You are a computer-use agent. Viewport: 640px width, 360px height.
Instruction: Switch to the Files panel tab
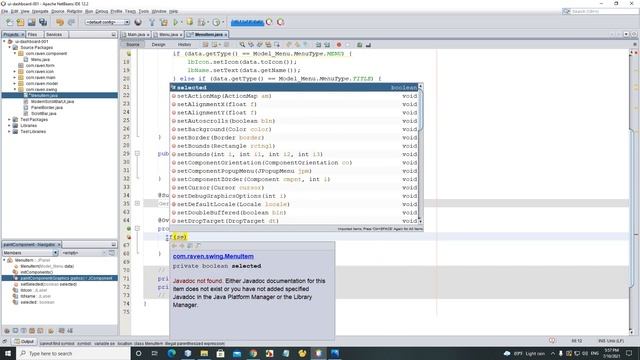[x=33, y=35]
